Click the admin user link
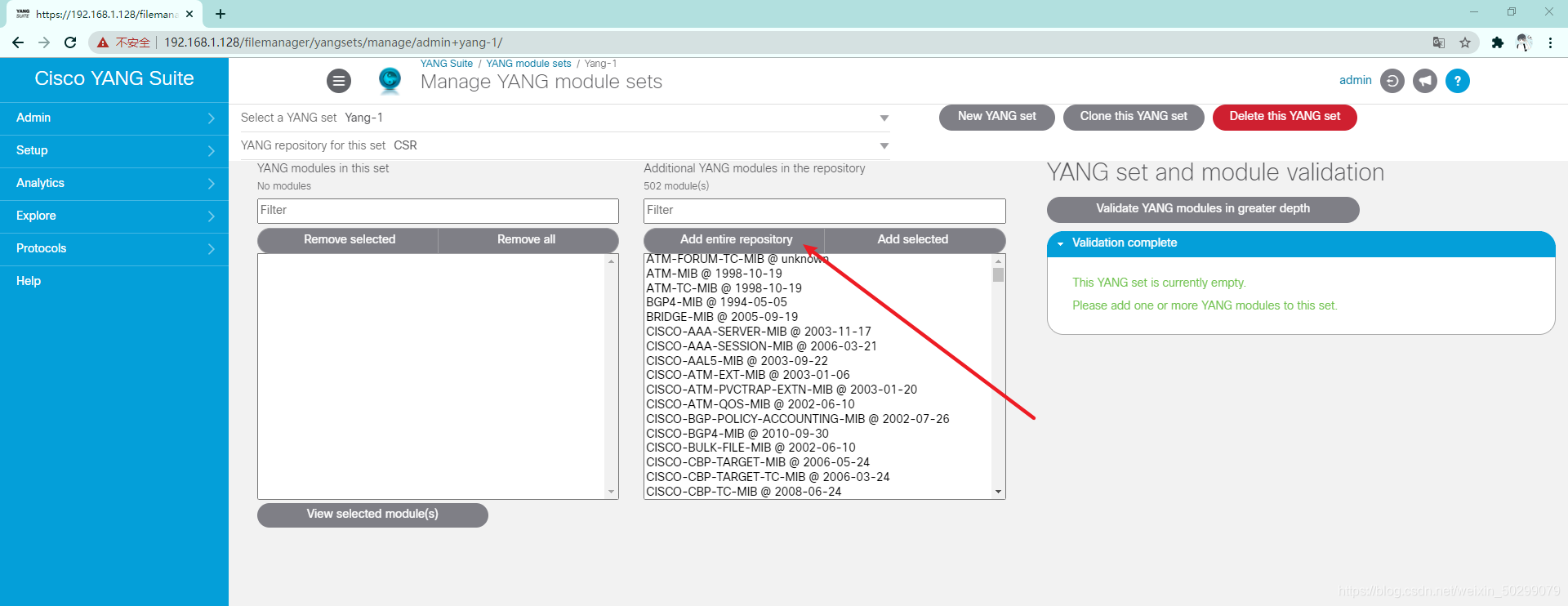This screenshot has width=1568, height=606. tap(1356, 80)
